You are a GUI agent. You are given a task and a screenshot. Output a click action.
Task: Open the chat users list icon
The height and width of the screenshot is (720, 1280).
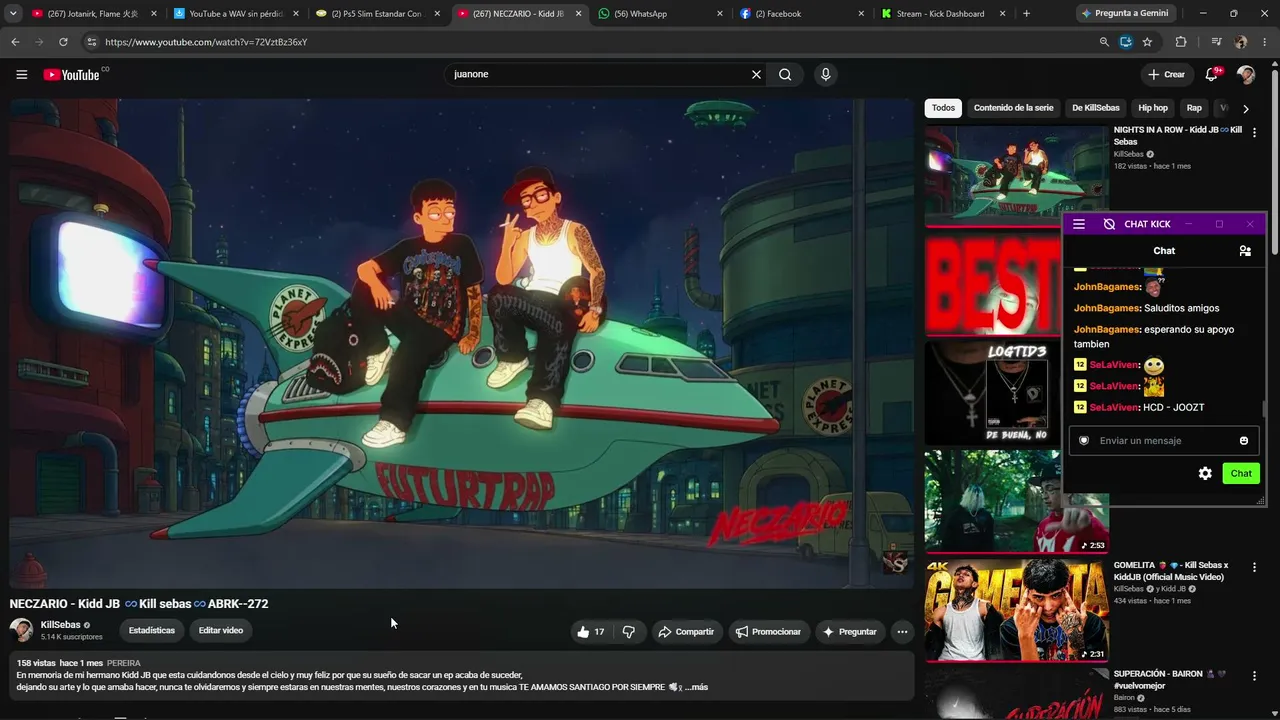[1245, 251]
